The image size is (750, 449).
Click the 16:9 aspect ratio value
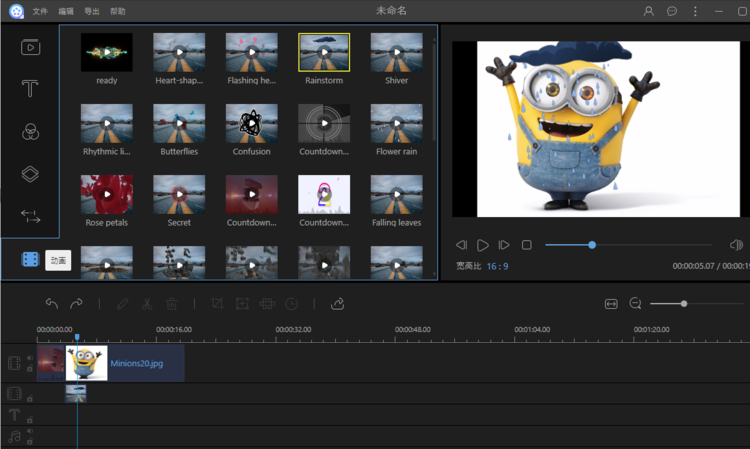(497, 266)
